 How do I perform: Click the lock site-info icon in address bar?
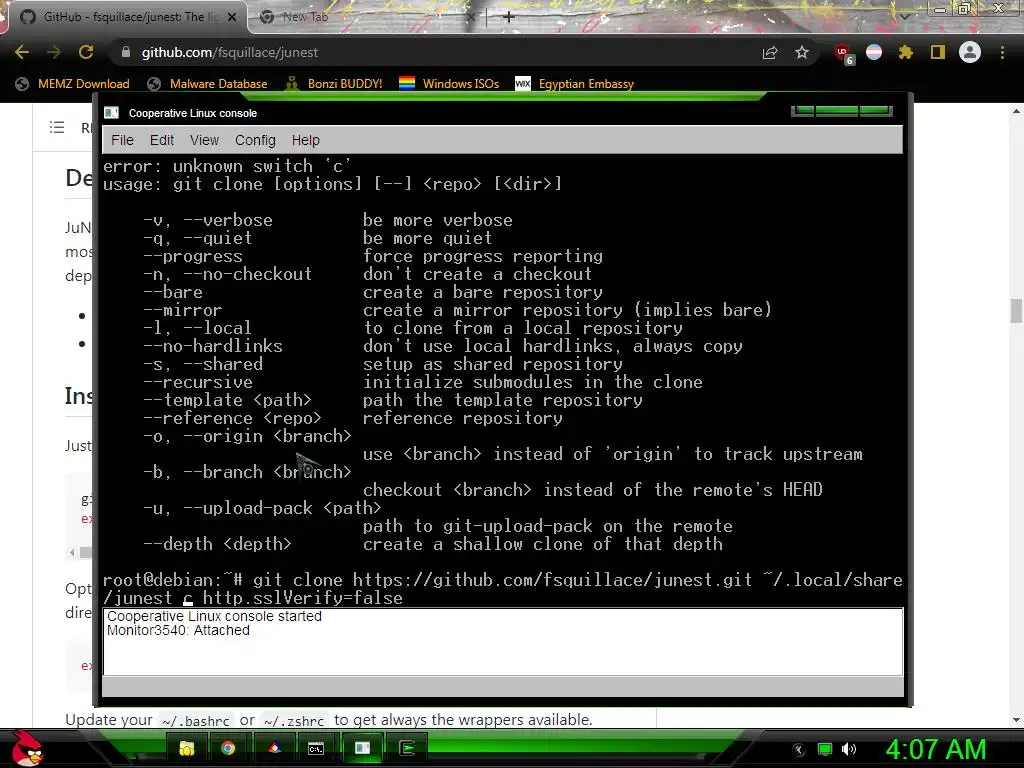click(x=125, y=52)
